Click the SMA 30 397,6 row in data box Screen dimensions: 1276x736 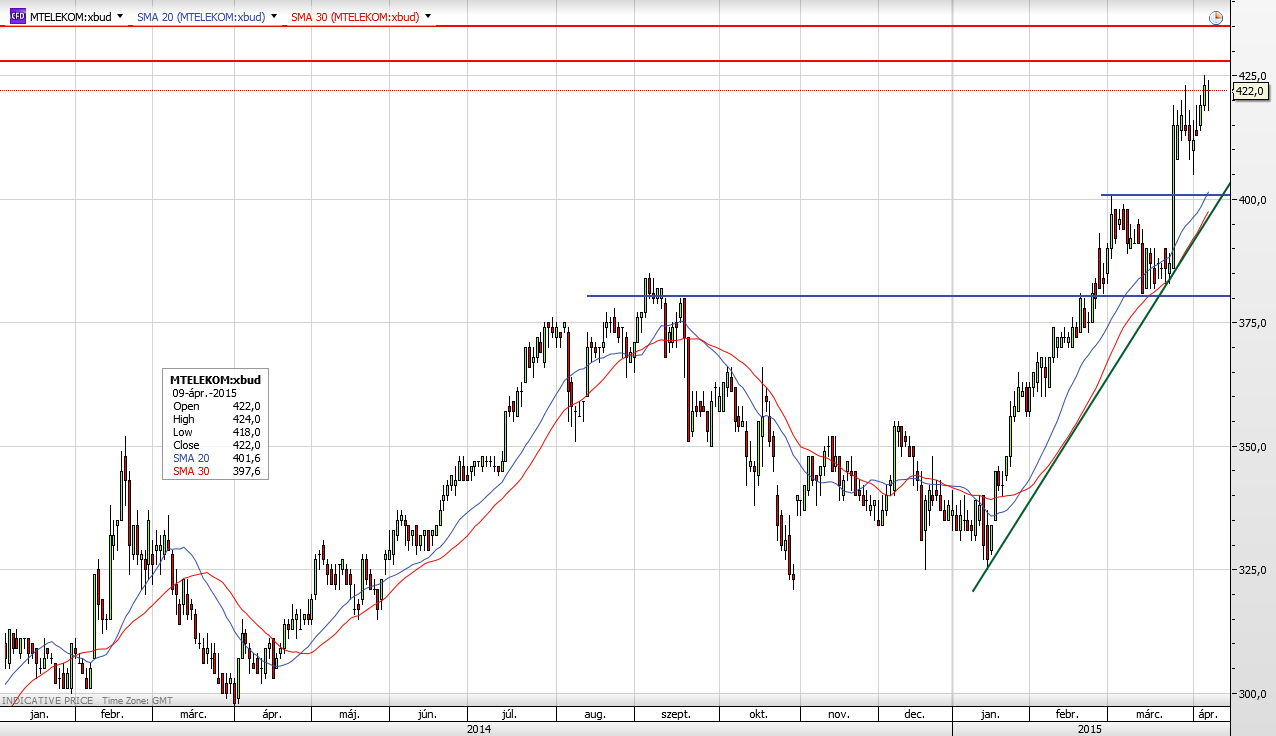coord(217,471)
